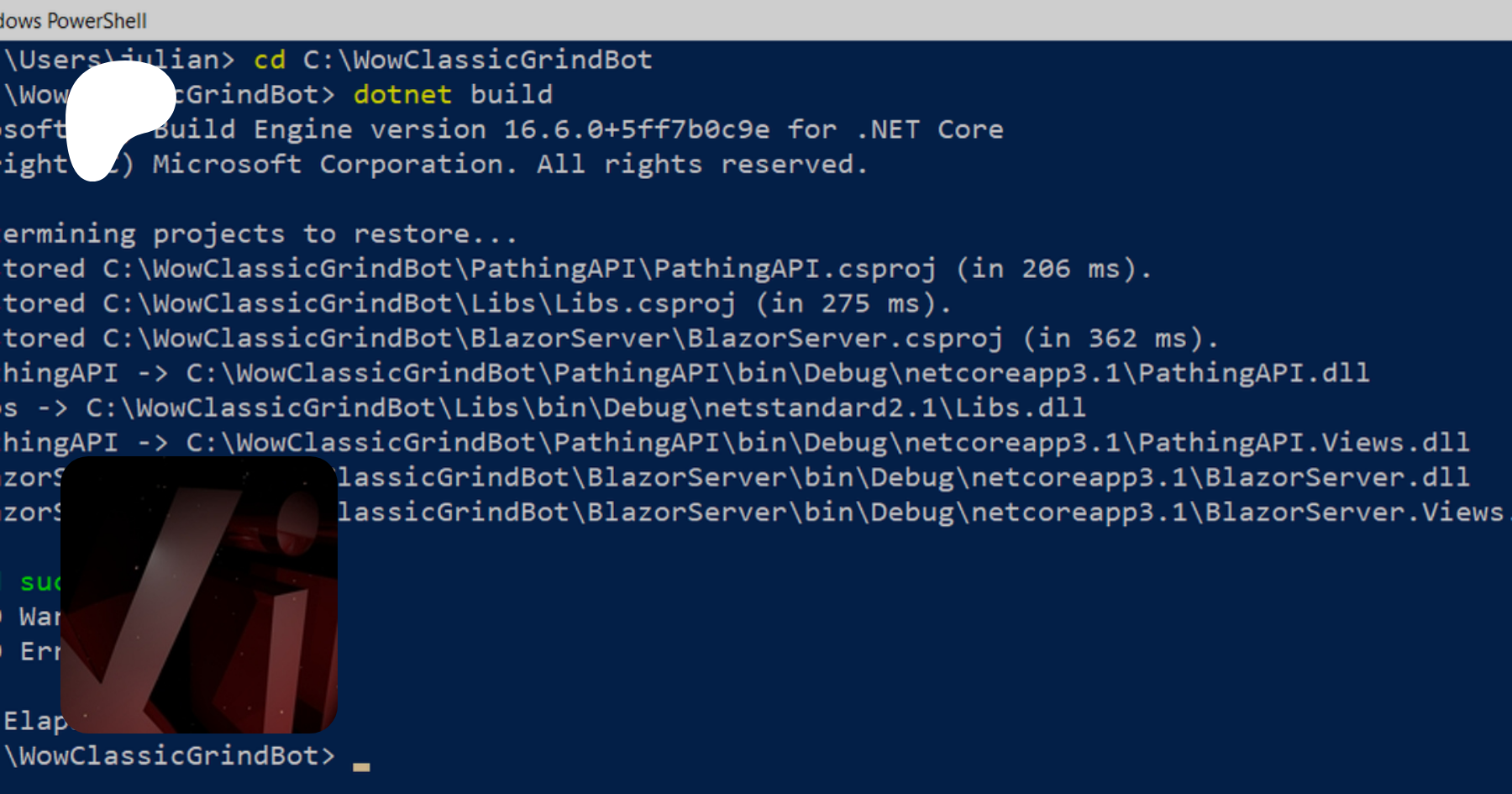Place cursor at the blinking prompt cursor
The height and width of the screenshot is (794, 1512).
(x=361, y=764)
